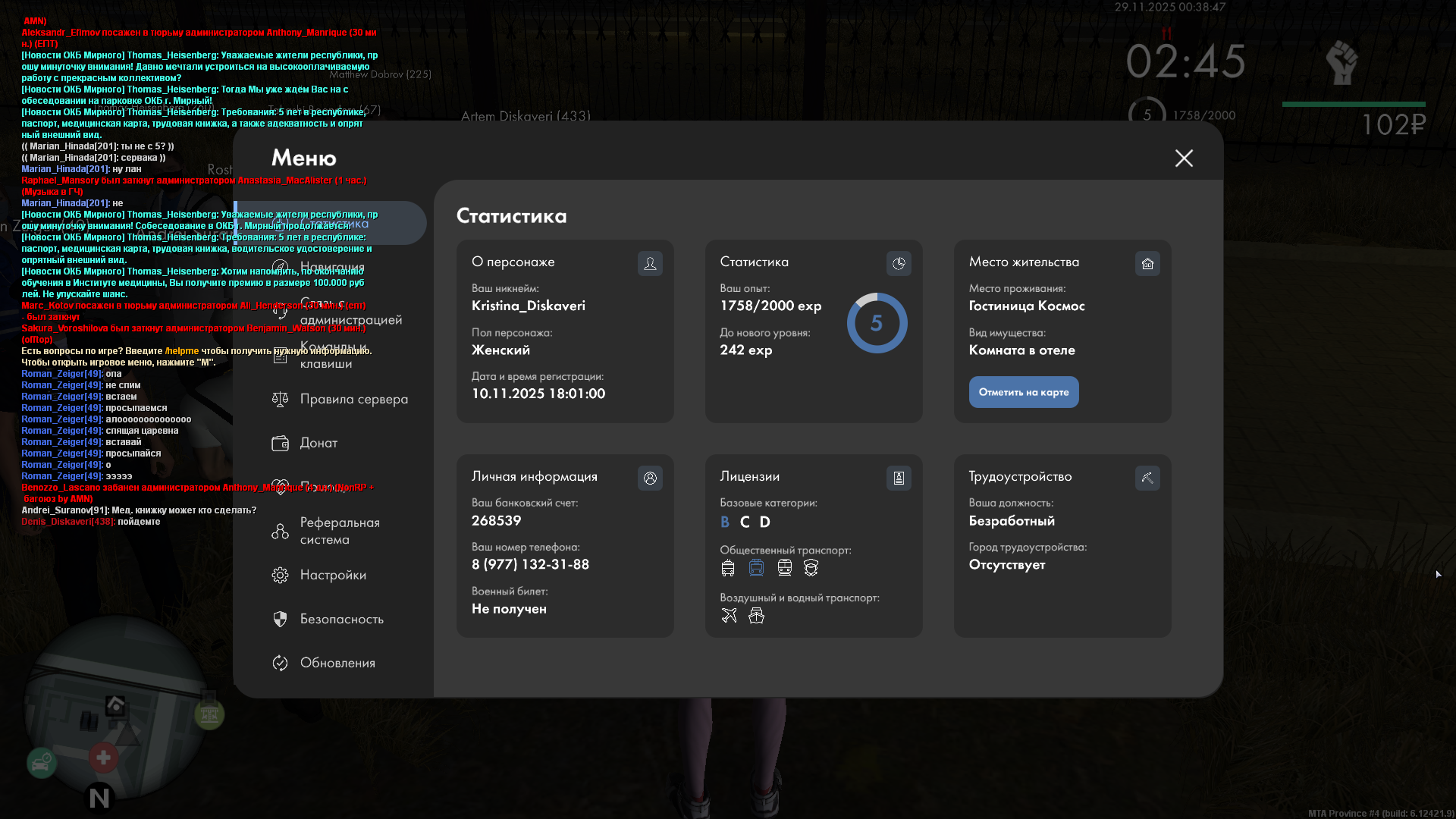Viewport: 1456px width, 819px height.
Task: Click the house icon in Место жительства card
Action: pyautogui.click(x=1147, y=263)
